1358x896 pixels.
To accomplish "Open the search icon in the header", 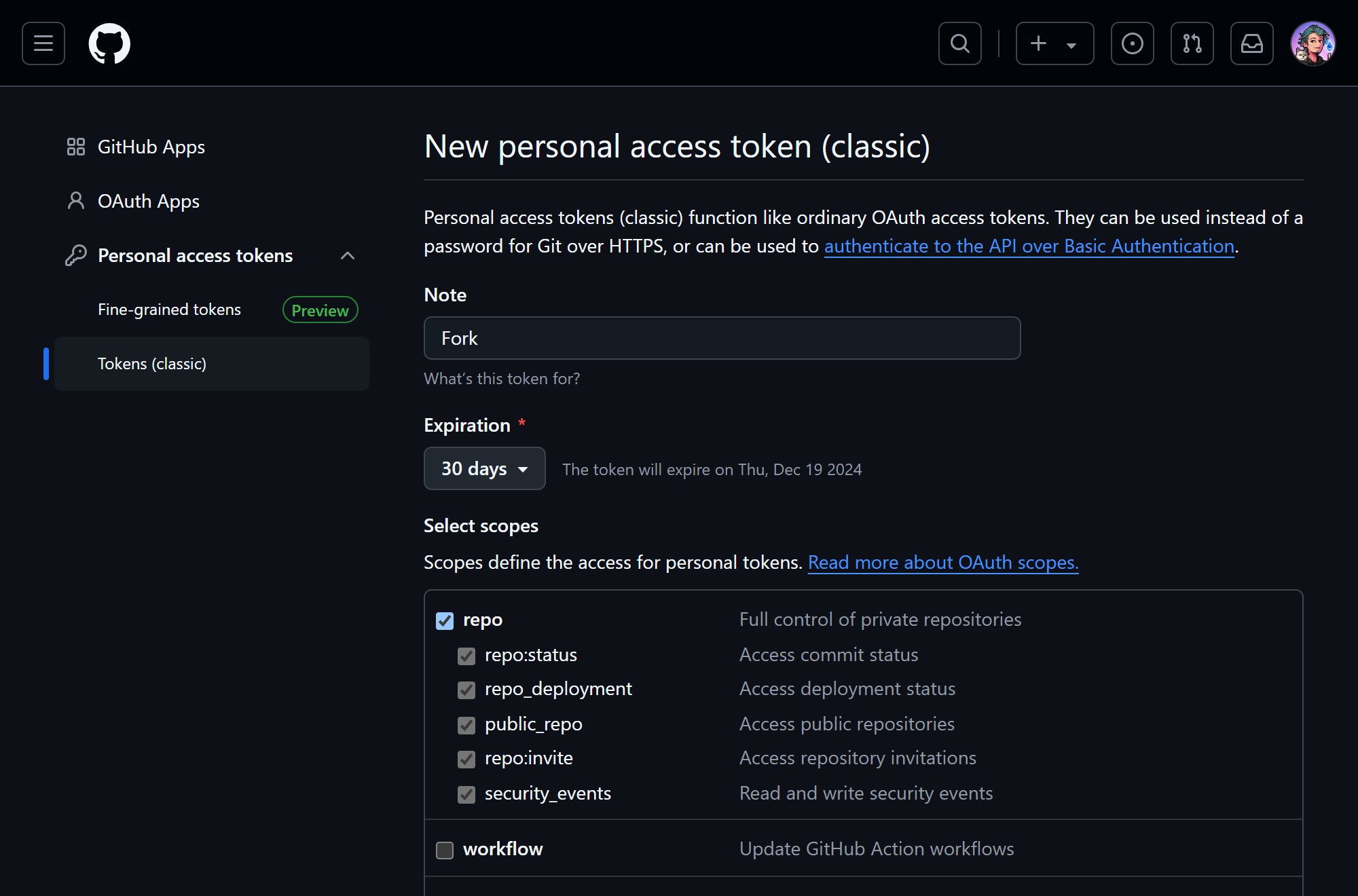I will click(960, 43).
